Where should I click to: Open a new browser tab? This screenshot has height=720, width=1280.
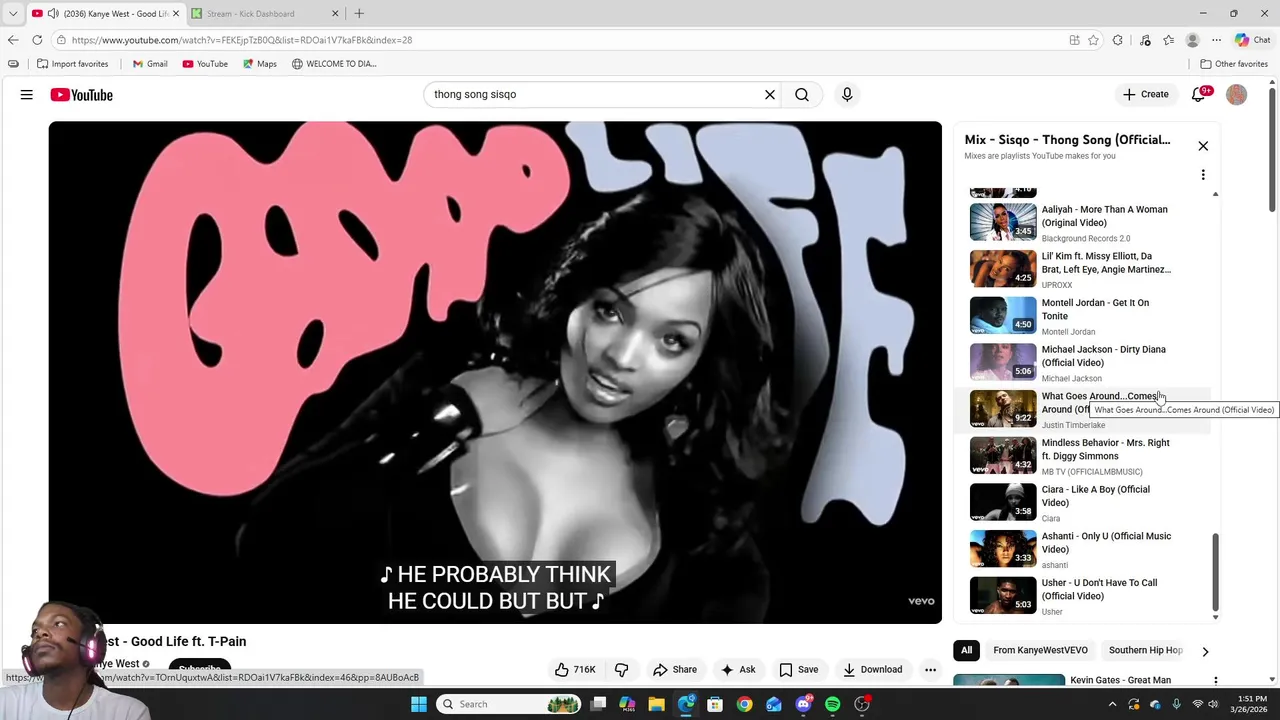point(359,14)
